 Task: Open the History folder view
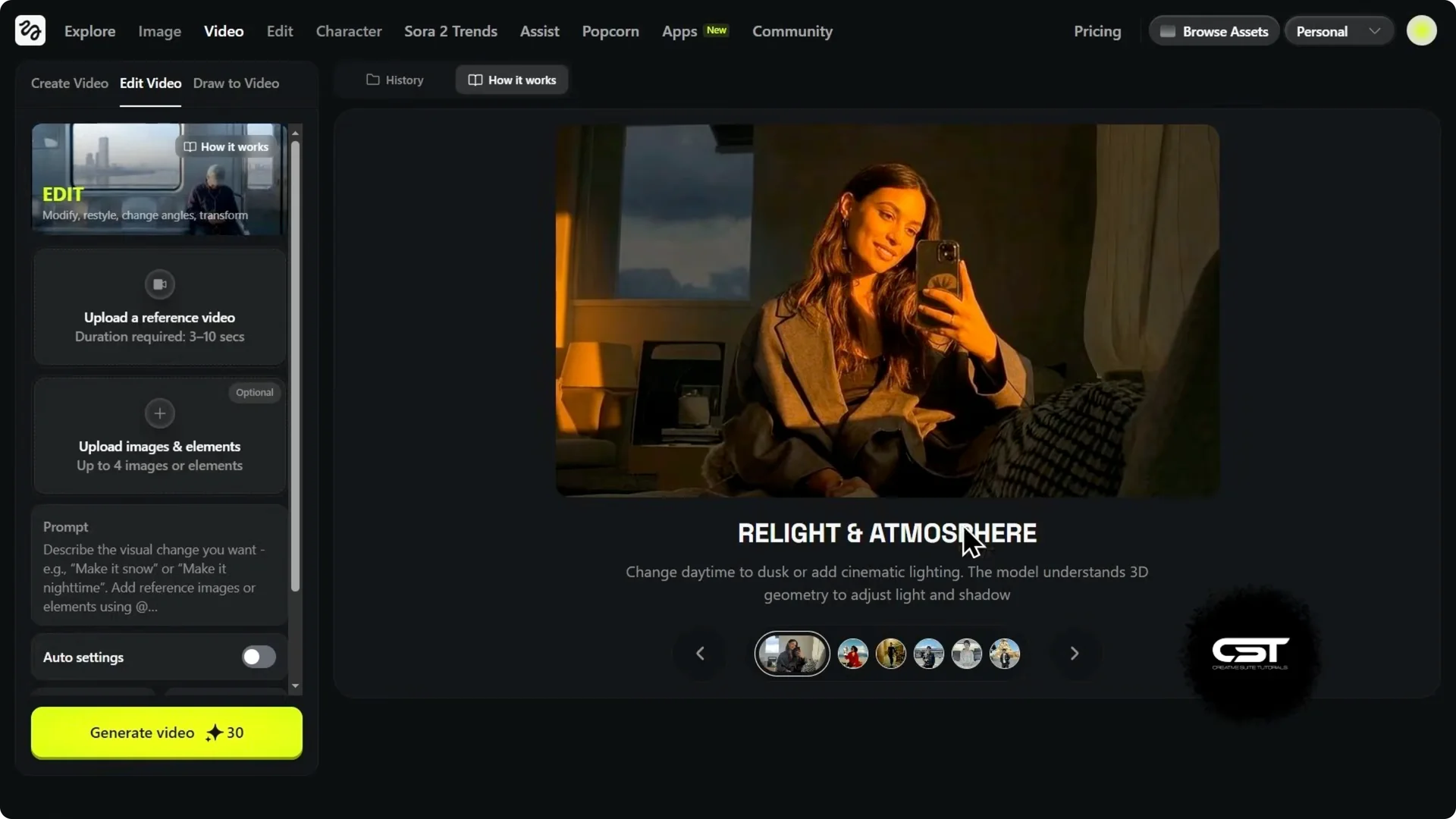pyautogui.click(x=395, y=80)
